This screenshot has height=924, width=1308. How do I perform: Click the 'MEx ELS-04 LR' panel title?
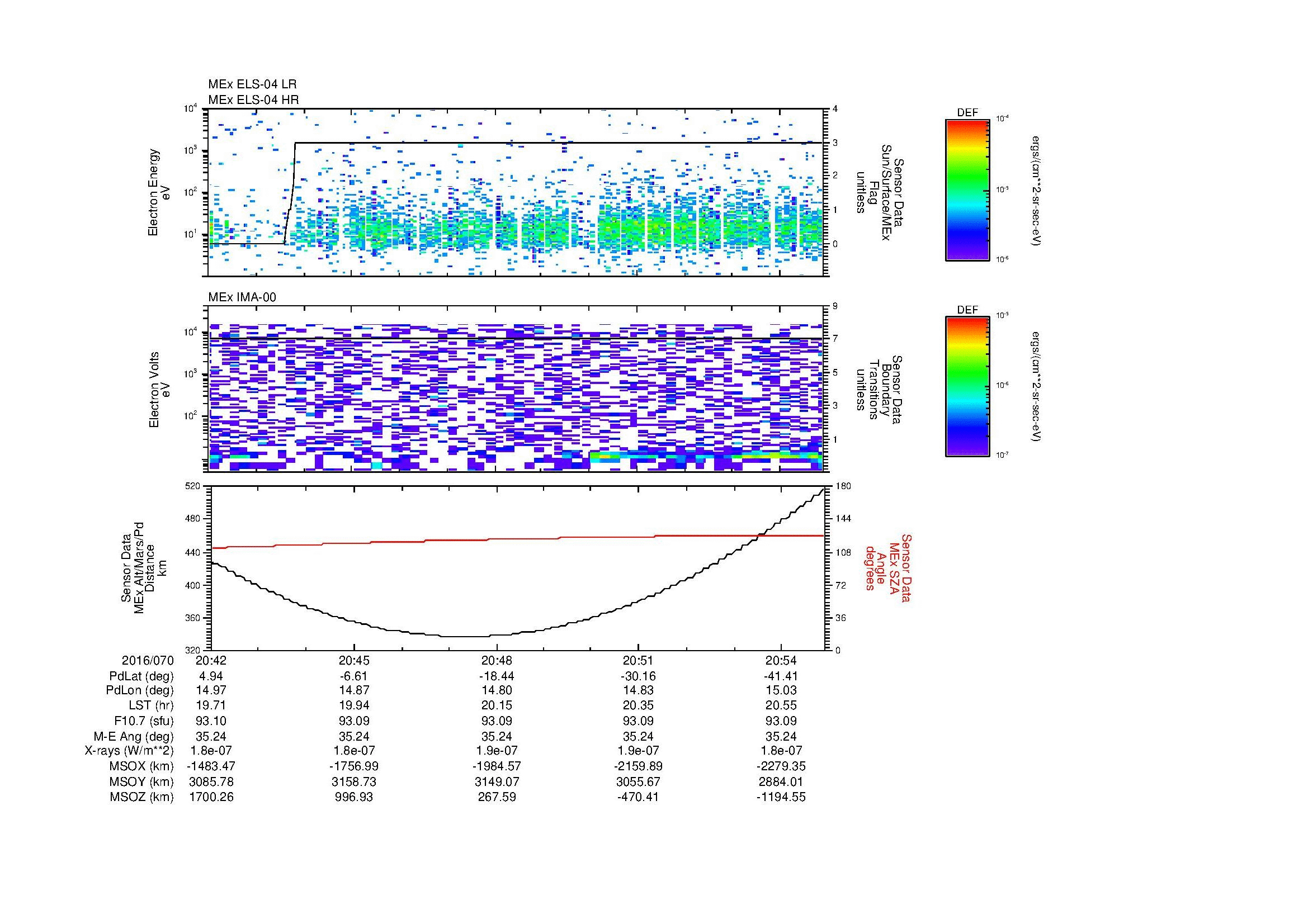[x=252, y=84]
